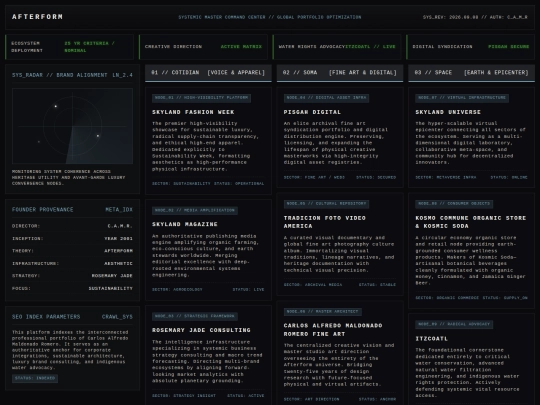Click the 'SECTOR: METAVERSE INFRA' footer text

446,177
